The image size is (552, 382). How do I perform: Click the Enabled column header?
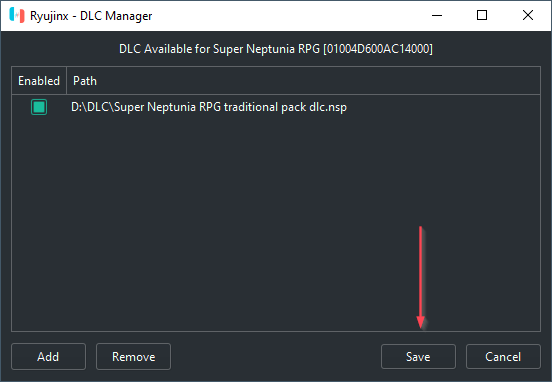(39, 81)
